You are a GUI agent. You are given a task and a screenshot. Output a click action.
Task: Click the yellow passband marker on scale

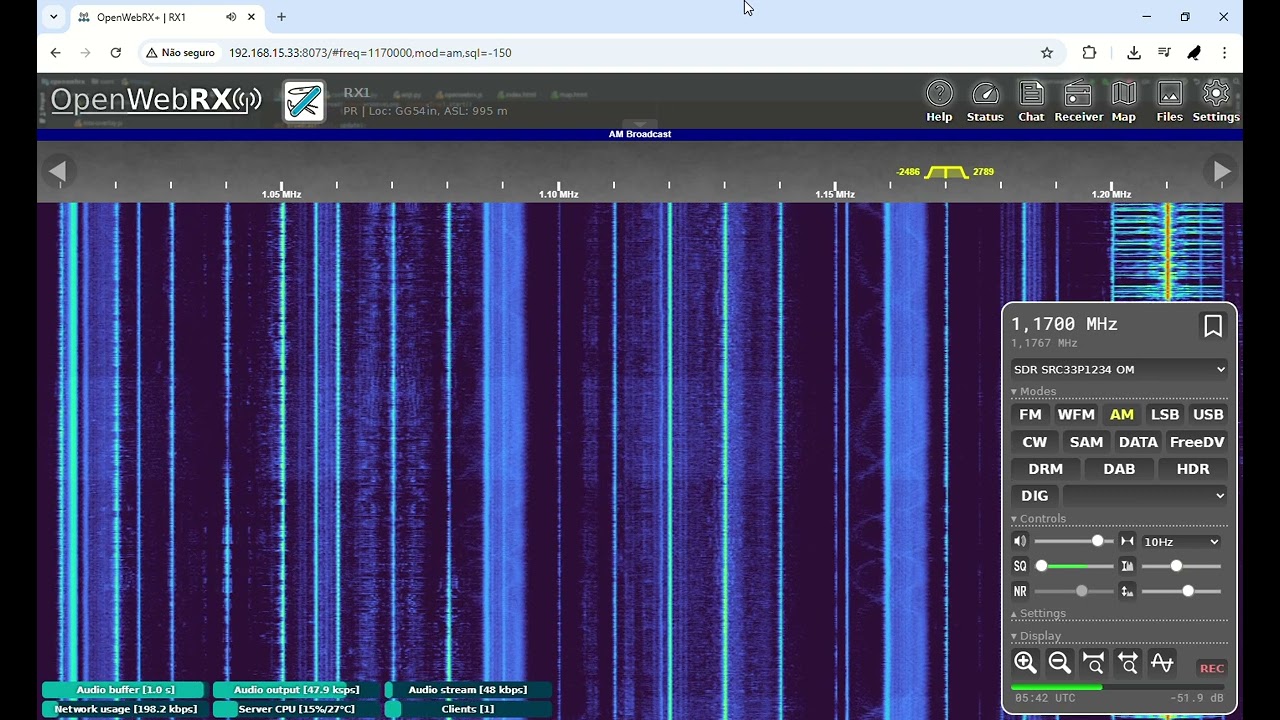point(946,172)
